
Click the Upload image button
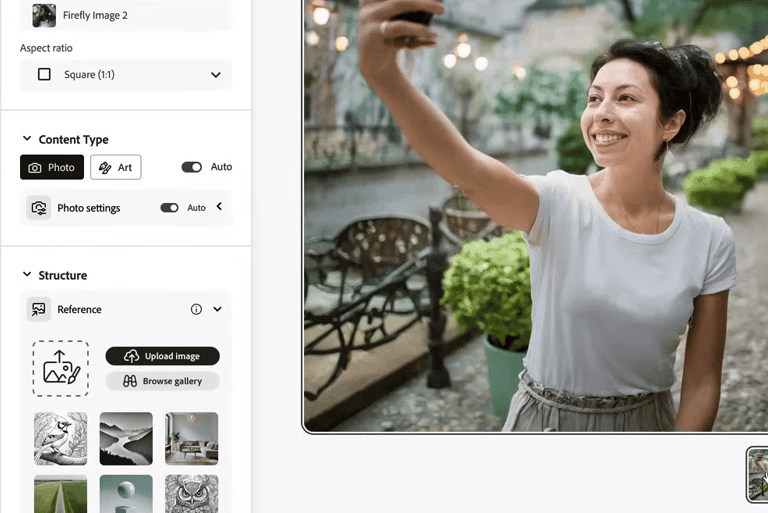(x=163, y=356)
